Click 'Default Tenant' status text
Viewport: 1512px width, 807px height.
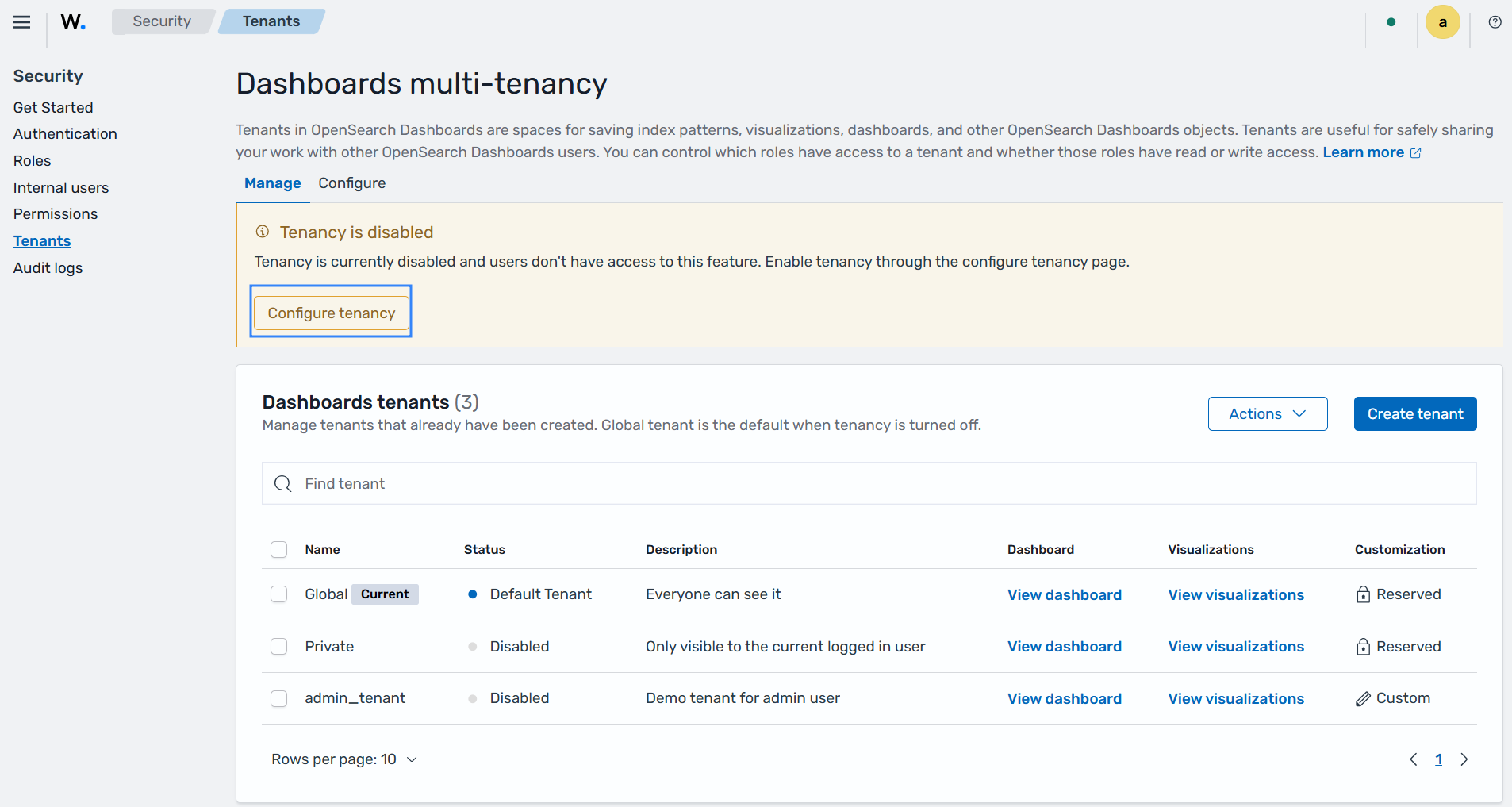[540, 594]
